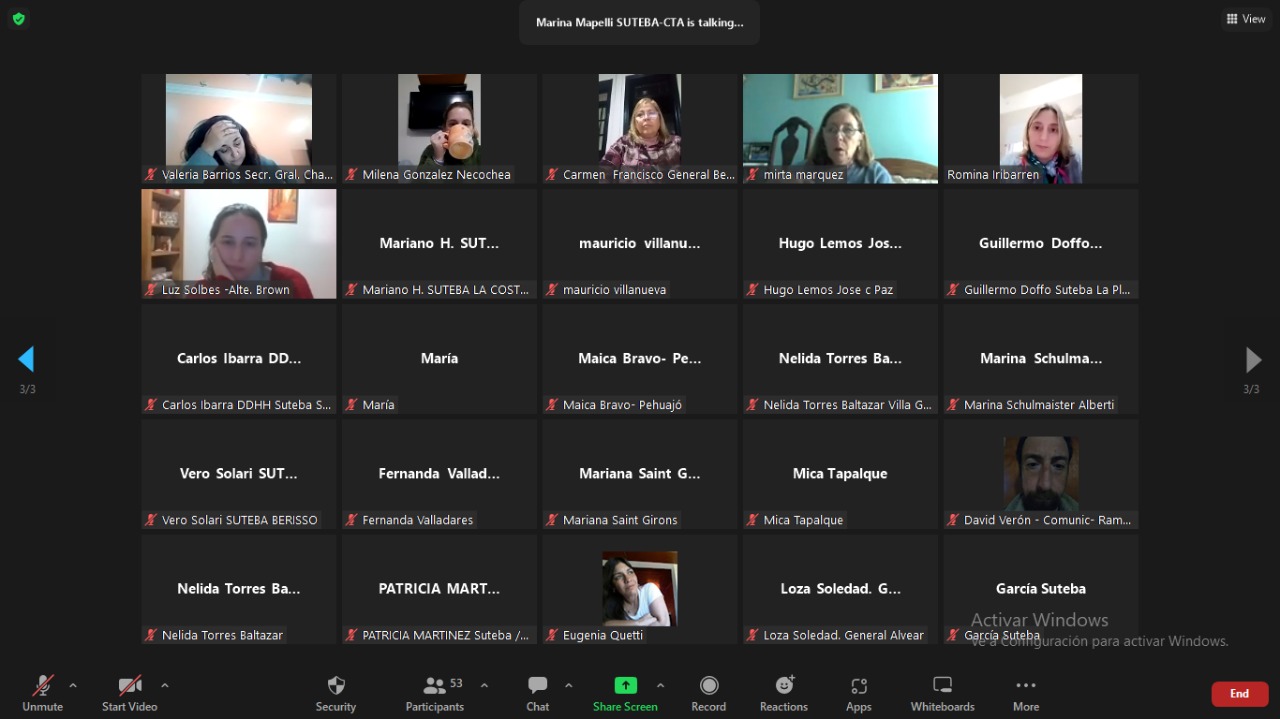Click the green encryption shield icon

click(18, 19)
